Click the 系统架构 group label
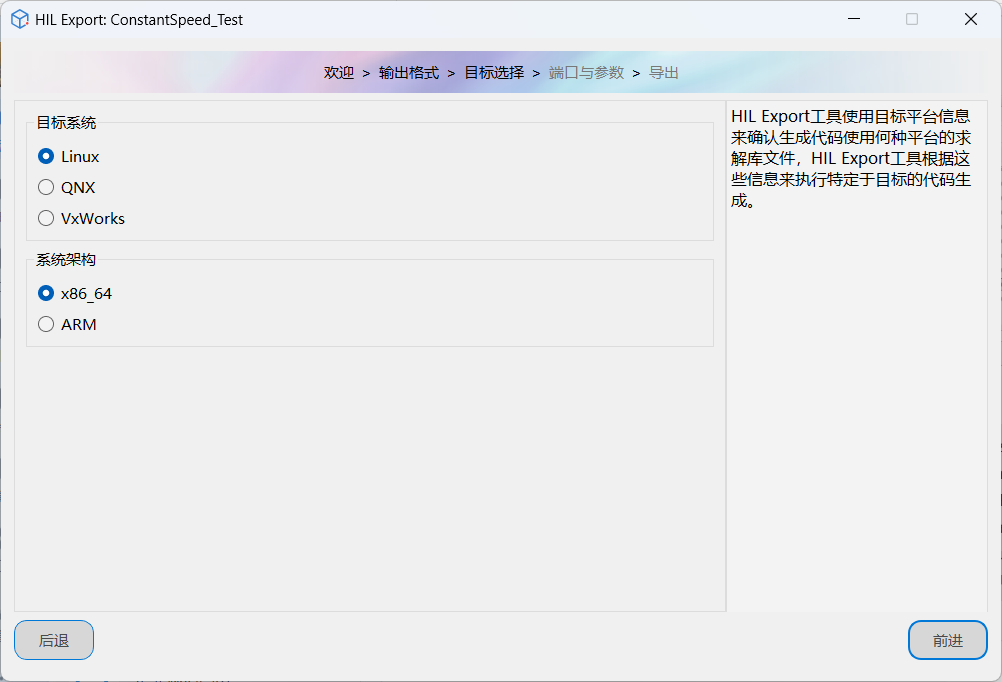Image resolution: width=1002 pixels, height=682 pixels. click(x=66, y=260)
